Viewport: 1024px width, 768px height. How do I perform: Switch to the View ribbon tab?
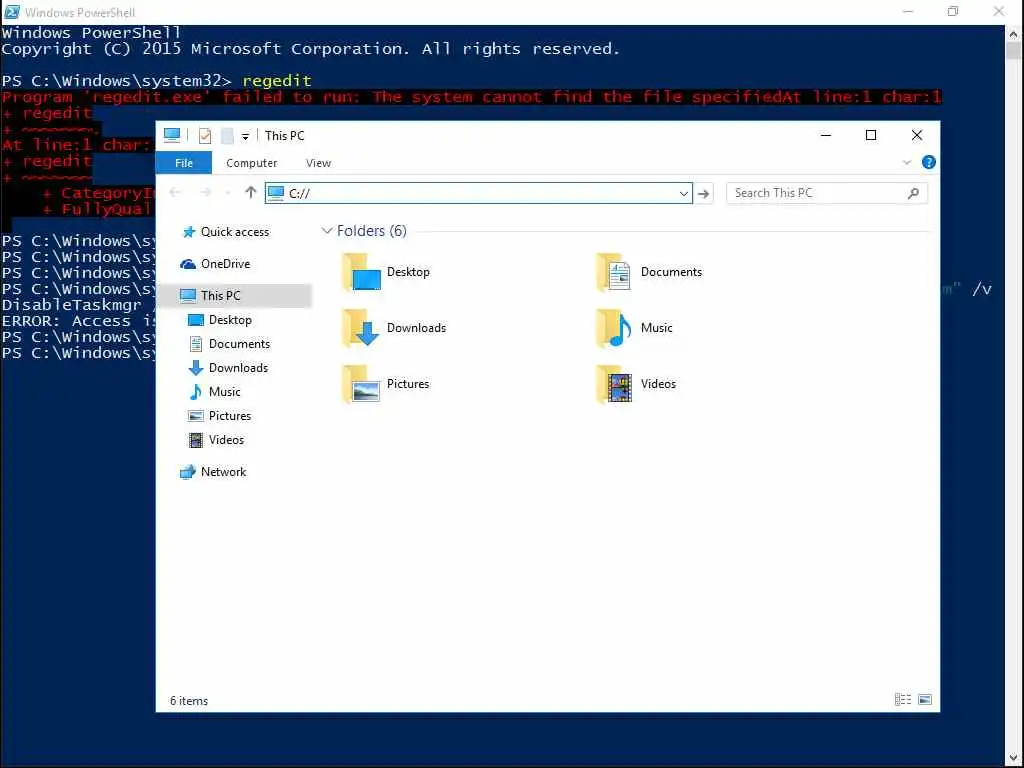(x=319, y=163)
